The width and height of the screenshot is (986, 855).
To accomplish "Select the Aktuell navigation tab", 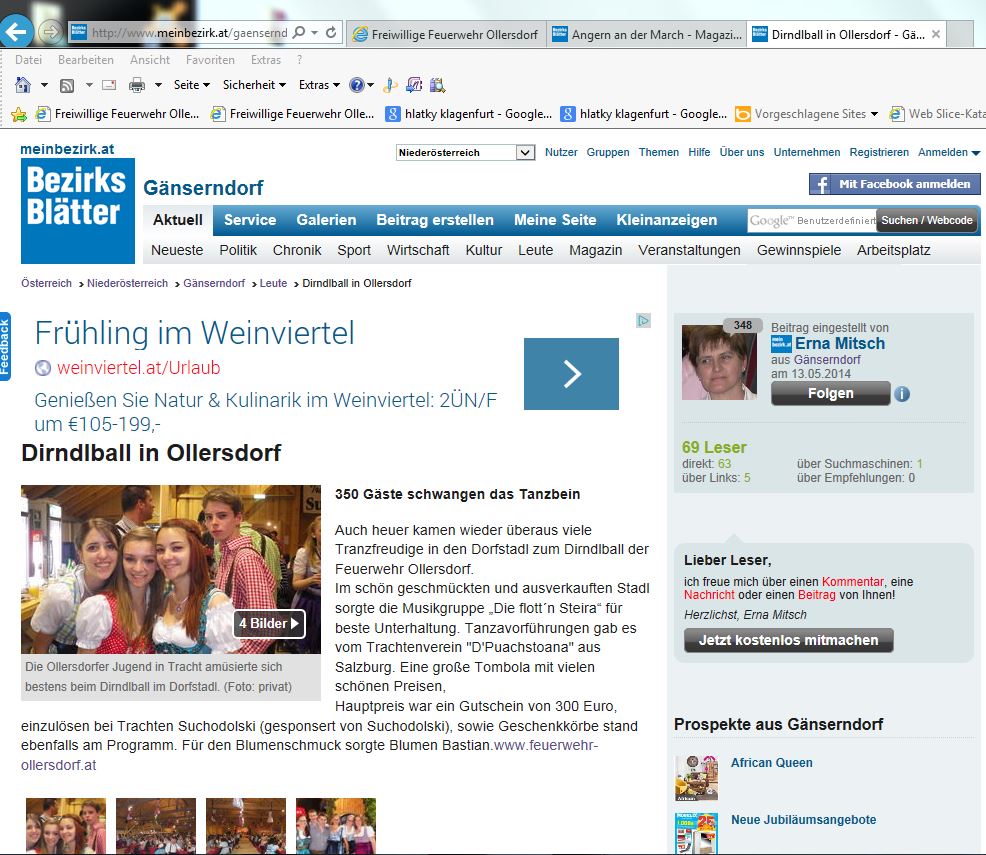I will tap(178, 220).
